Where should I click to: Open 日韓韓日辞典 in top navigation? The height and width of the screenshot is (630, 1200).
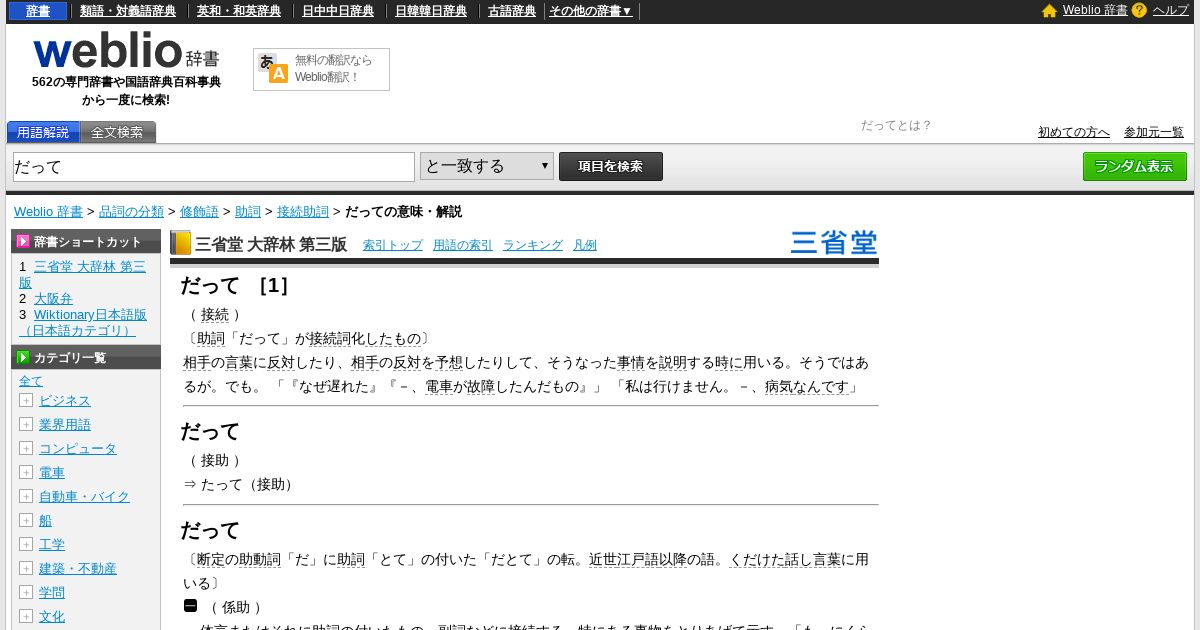tap(431, 11)
